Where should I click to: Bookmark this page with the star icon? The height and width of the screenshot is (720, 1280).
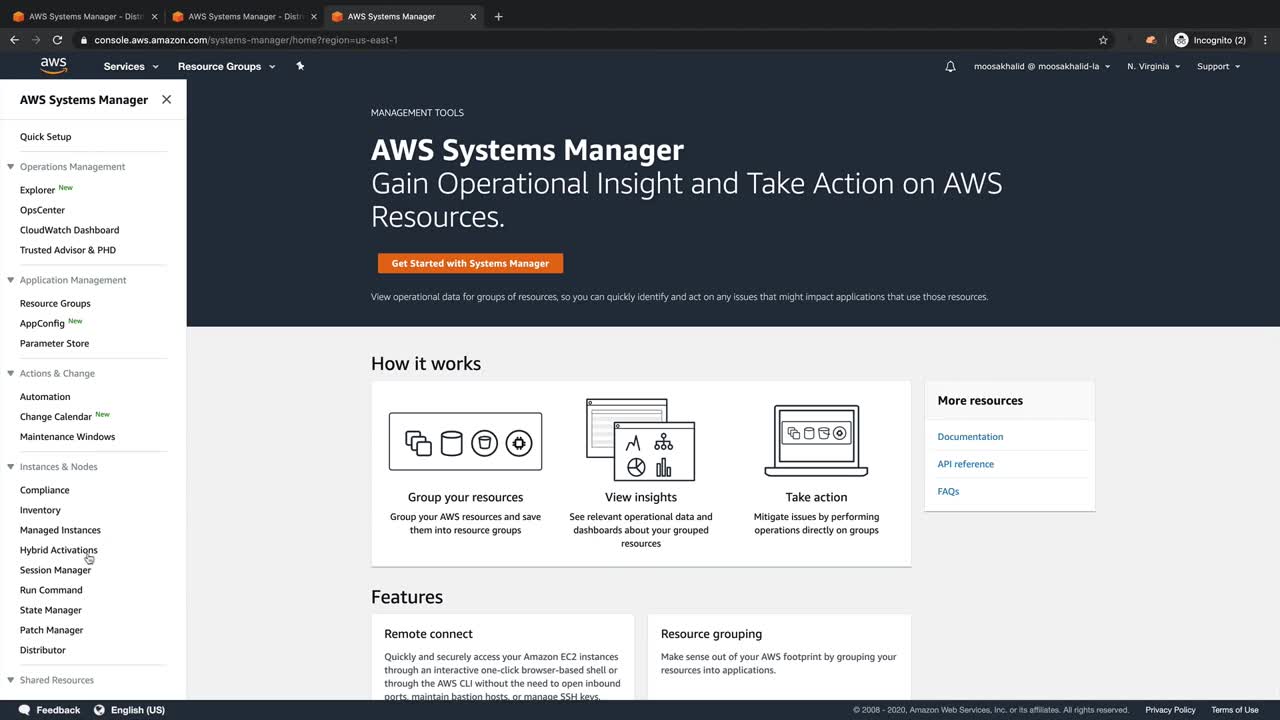[1103, 40]
